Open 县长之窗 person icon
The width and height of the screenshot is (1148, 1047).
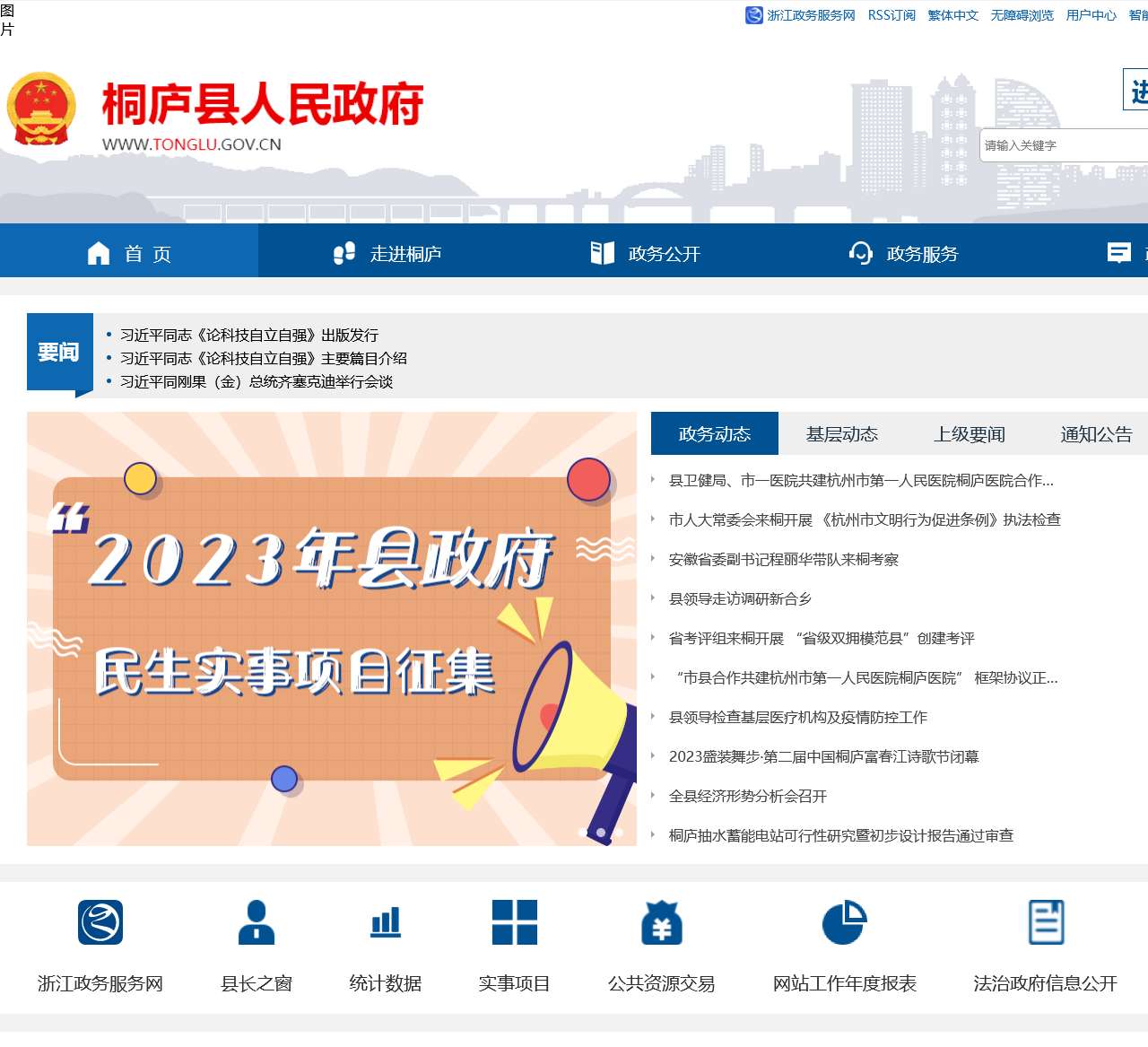[x=256, y=924]
